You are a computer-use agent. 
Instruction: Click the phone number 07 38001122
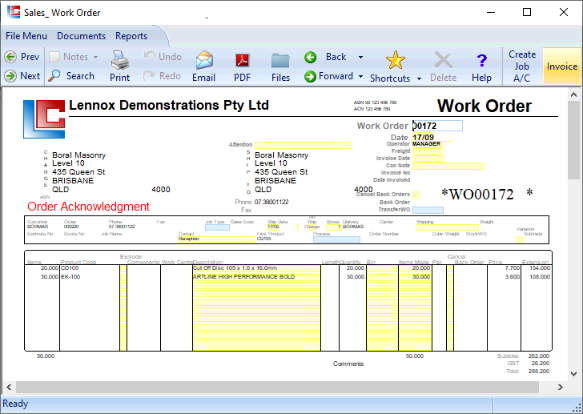pos(271,202)
